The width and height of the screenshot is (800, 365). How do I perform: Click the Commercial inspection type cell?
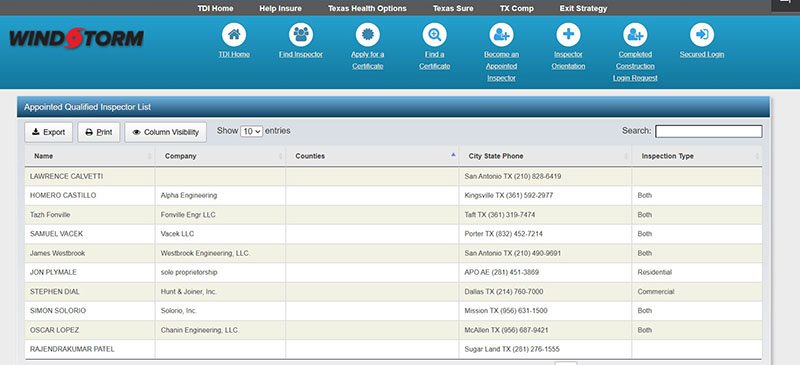pos(697,291)
